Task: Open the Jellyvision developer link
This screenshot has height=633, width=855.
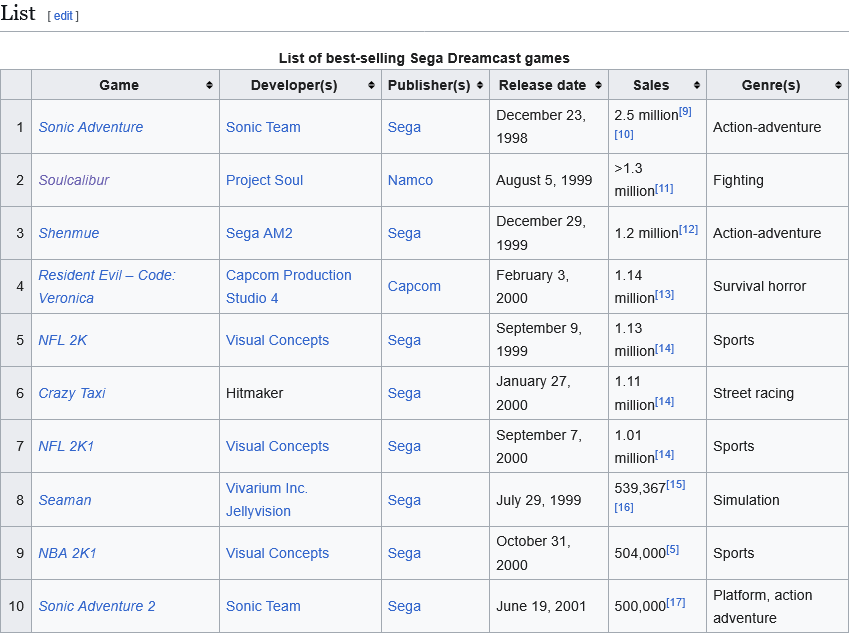Action: pyautogui.click(x=258, y=511)
